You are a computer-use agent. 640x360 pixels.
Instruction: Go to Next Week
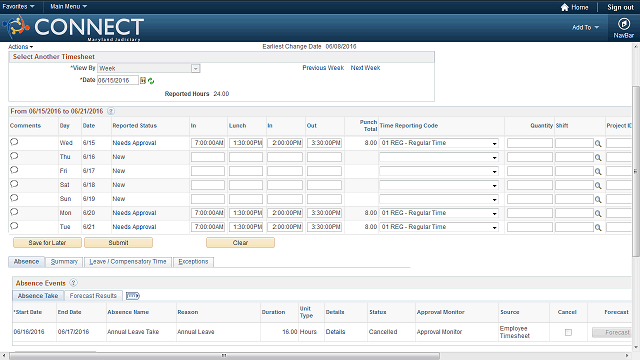click(365, 68)
